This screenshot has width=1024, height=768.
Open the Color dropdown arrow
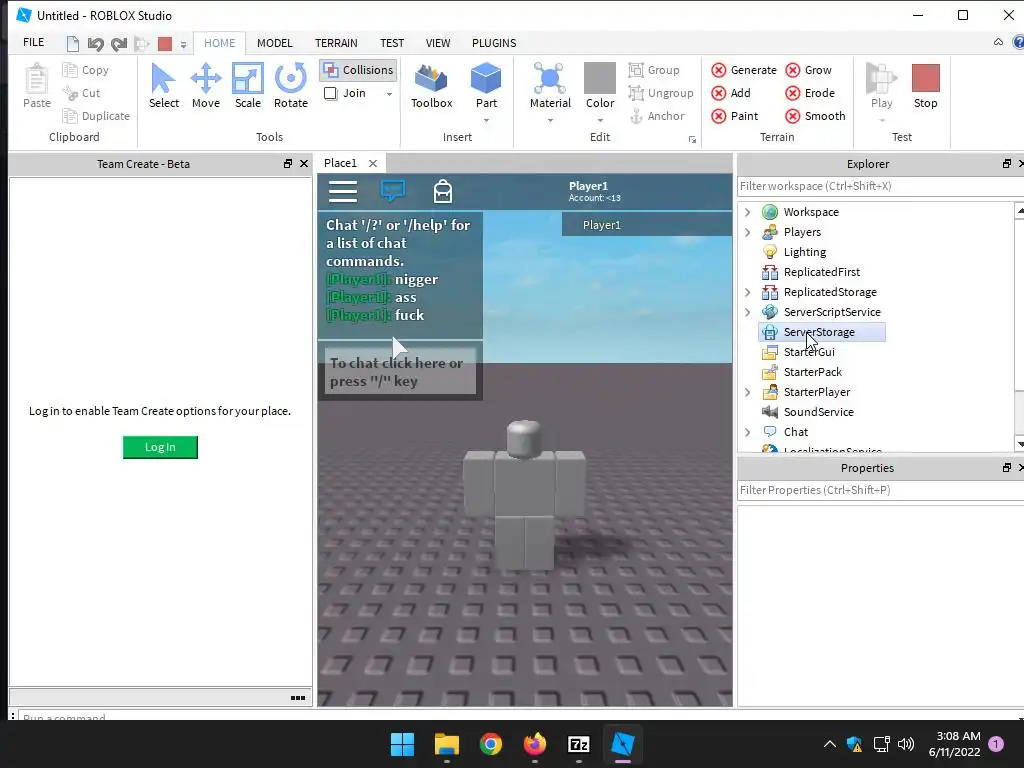(600, 120)
